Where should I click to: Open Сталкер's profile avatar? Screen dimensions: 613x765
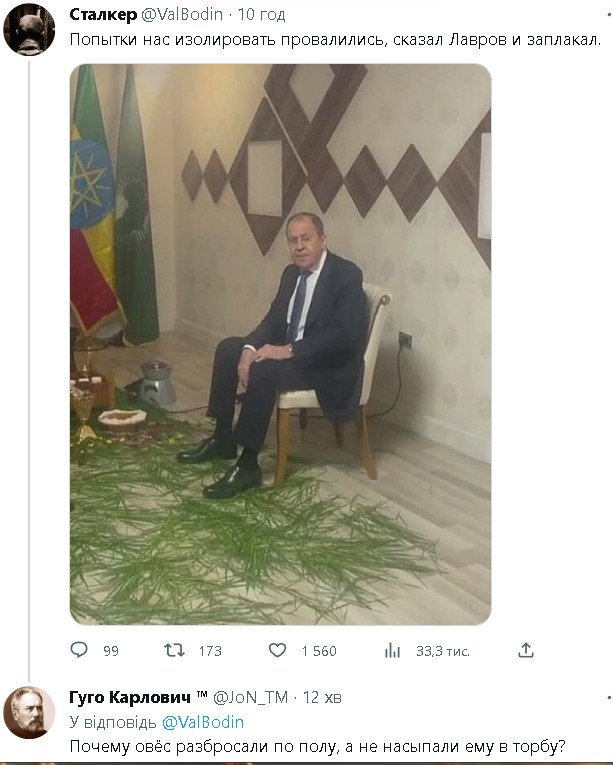tap(29, 30)
